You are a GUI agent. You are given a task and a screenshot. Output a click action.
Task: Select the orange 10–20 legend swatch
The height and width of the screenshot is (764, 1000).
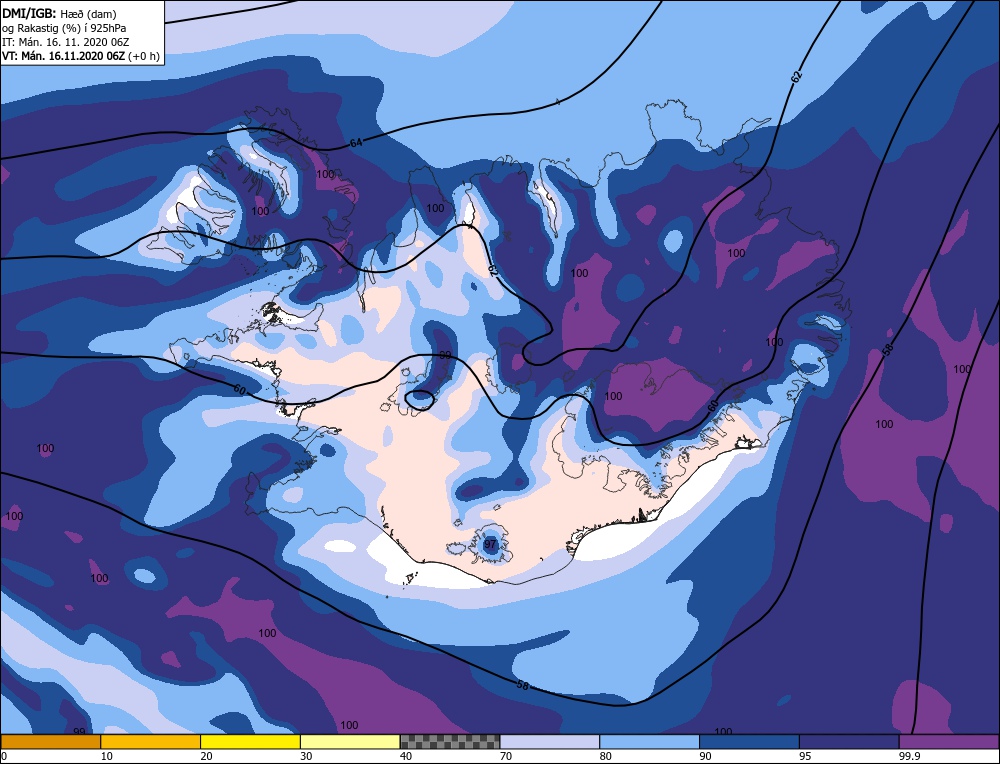coord(151,742)
